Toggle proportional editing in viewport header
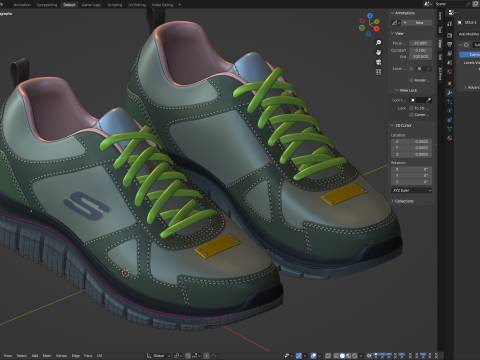The height and width of the screenshot is (360, 480). (207, 356)
